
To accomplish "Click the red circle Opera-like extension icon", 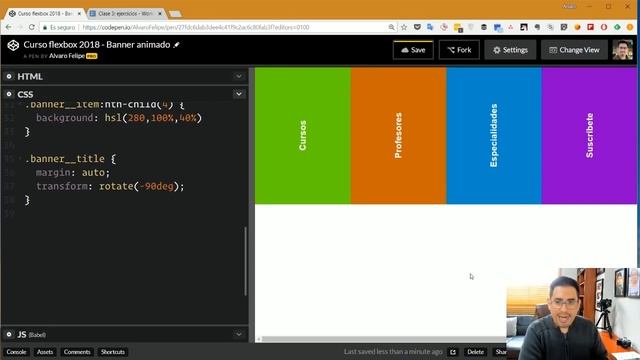I will (x=604, y=27).
